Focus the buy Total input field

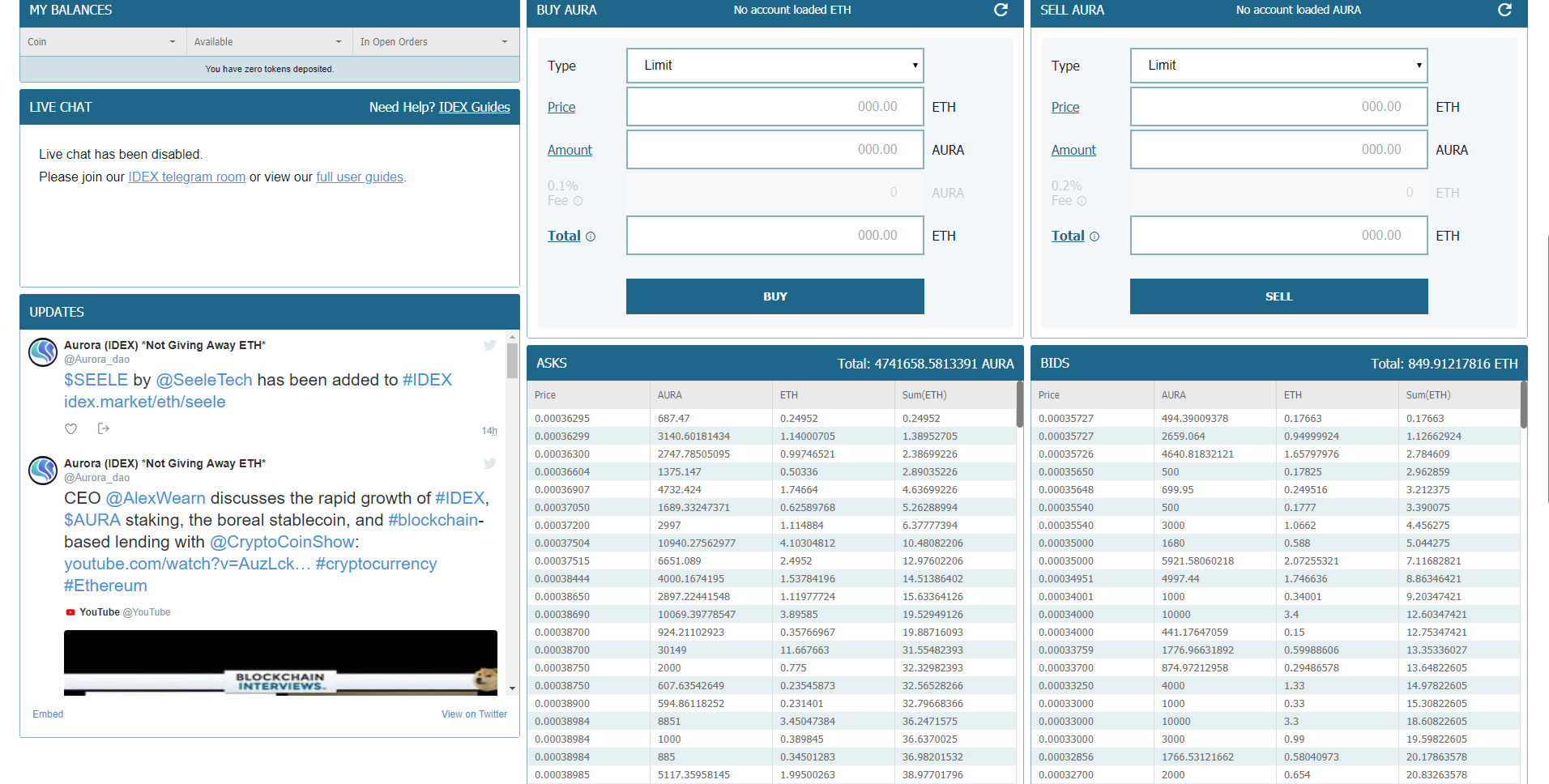[x=774, y=235]
